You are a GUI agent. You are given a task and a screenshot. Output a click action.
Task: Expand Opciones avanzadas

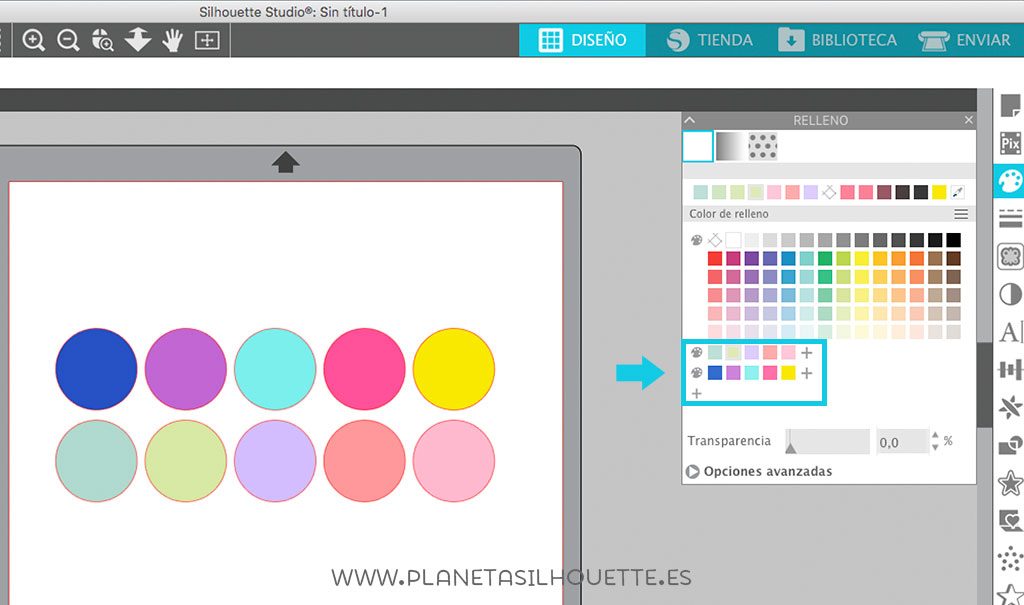(760, 471)
